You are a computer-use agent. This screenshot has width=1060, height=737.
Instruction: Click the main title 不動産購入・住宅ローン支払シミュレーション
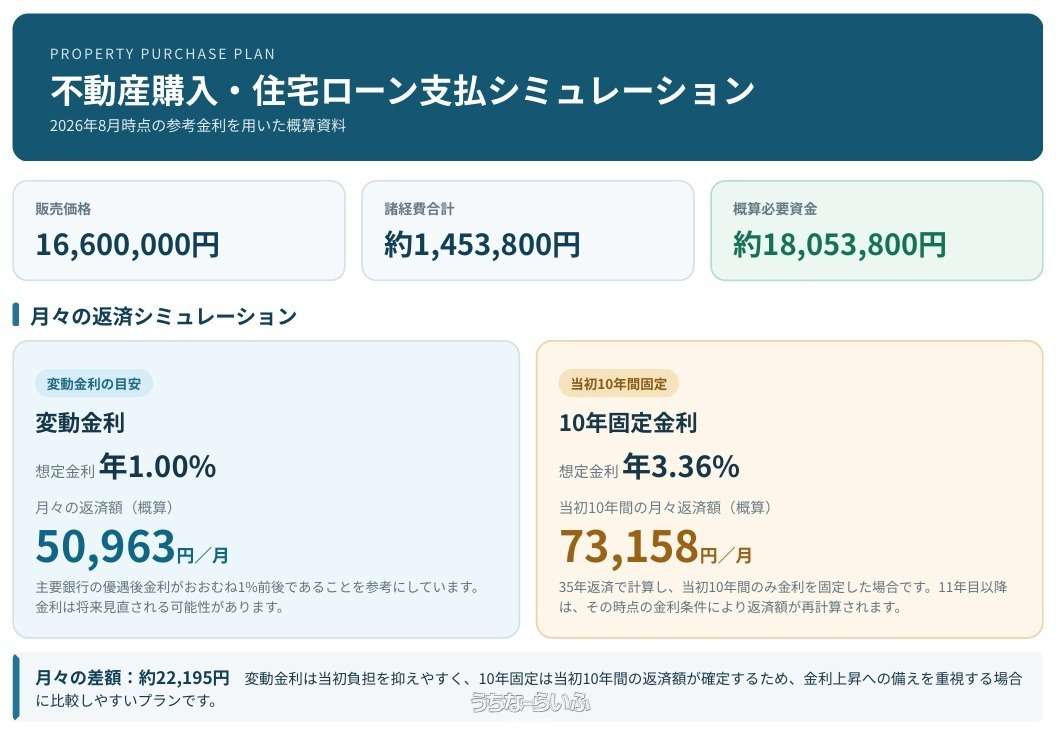[x=402, y=91]
